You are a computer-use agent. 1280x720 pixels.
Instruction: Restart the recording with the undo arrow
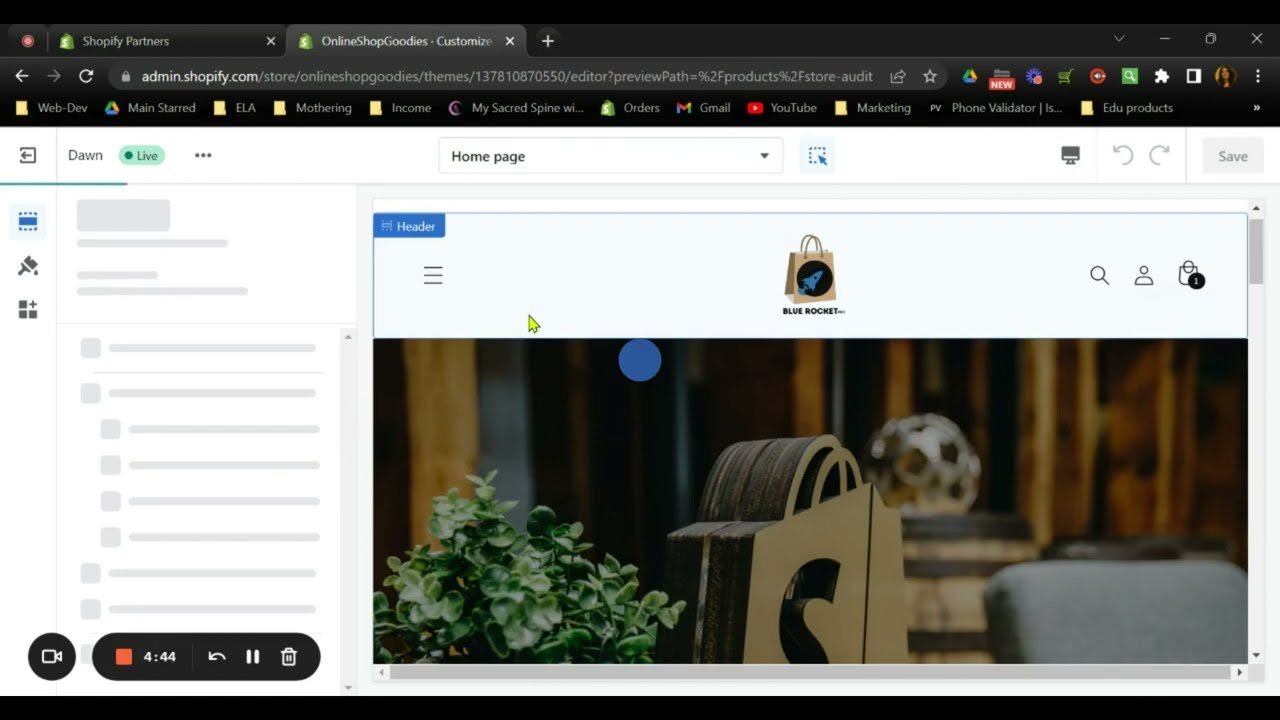point(216,657)
